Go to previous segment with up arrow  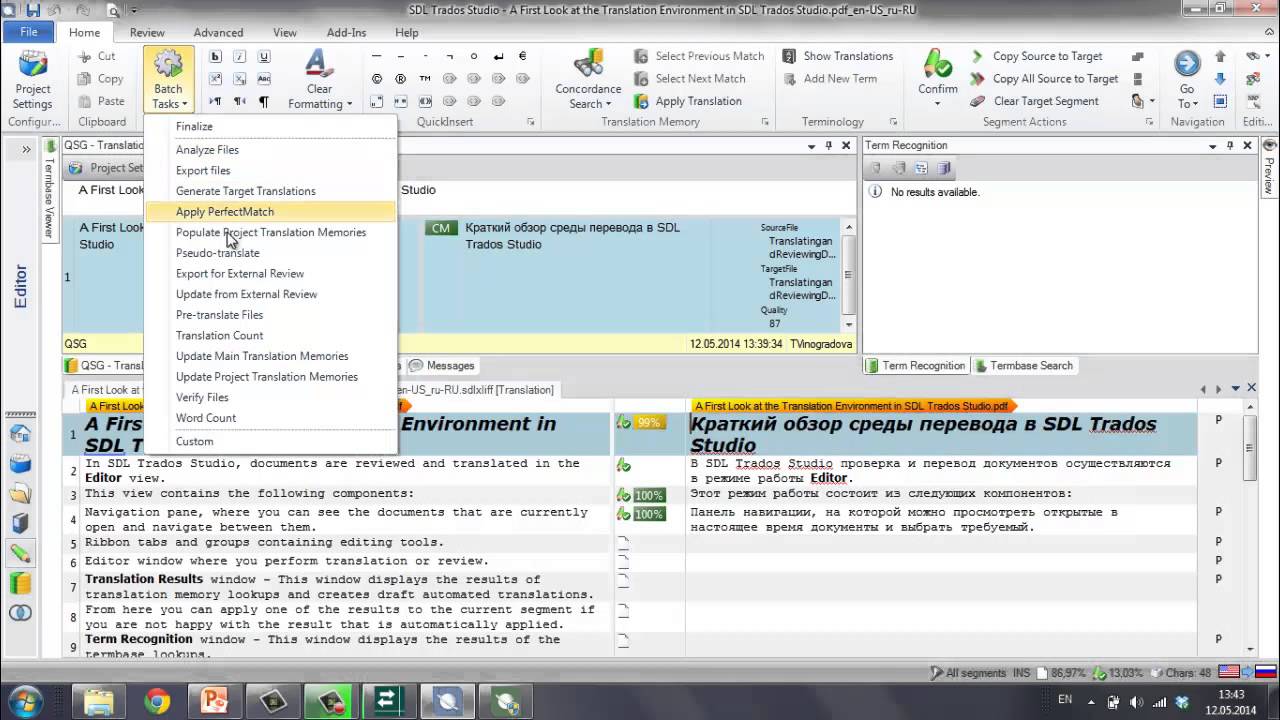pyautogui.click(x=1220, y=57)
